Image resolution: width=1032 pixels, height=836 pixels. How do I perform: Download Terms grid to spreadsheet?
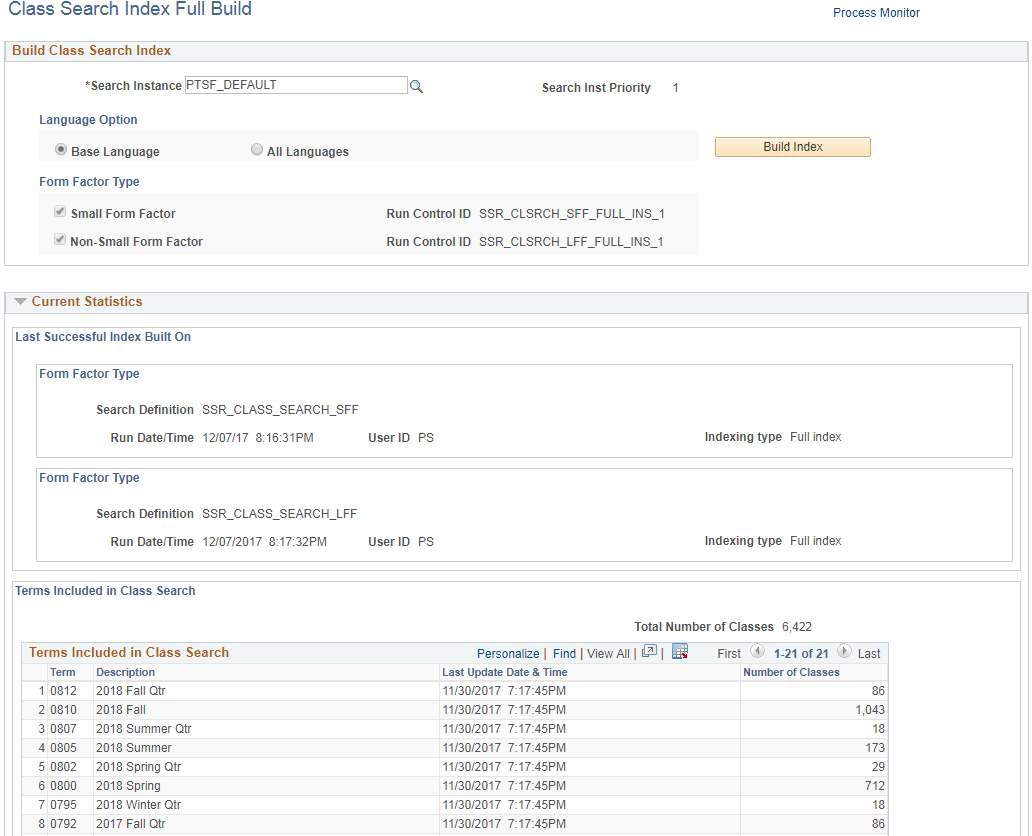681,651
